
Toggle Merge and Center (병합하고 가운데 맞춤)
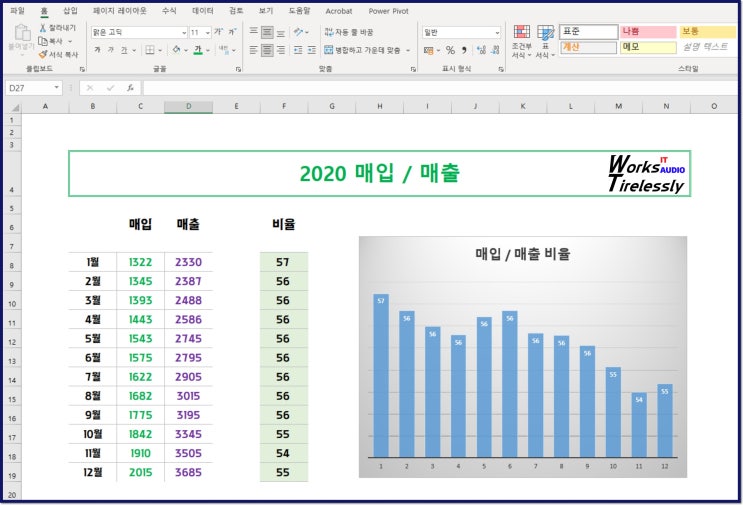[x=362, y=50]
